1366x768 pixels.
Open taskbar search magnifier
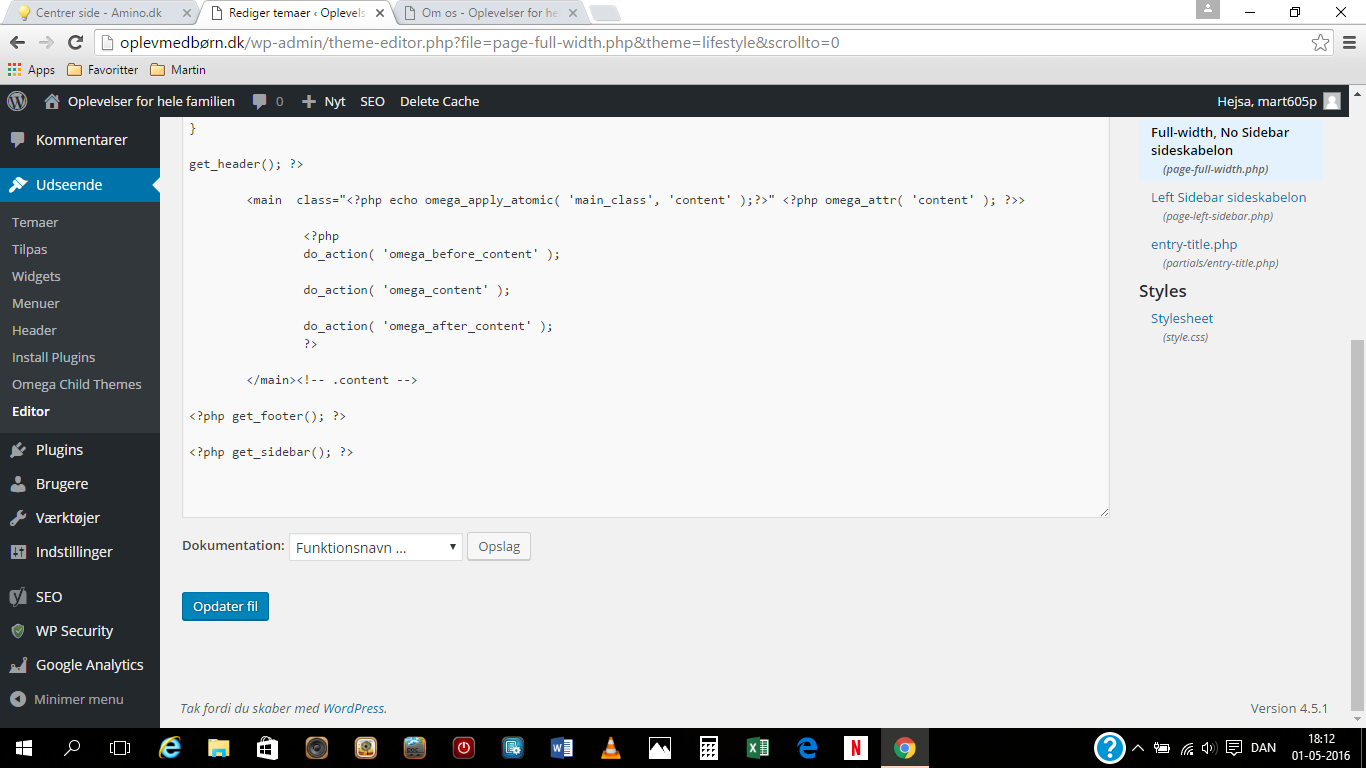pos(72,747)
